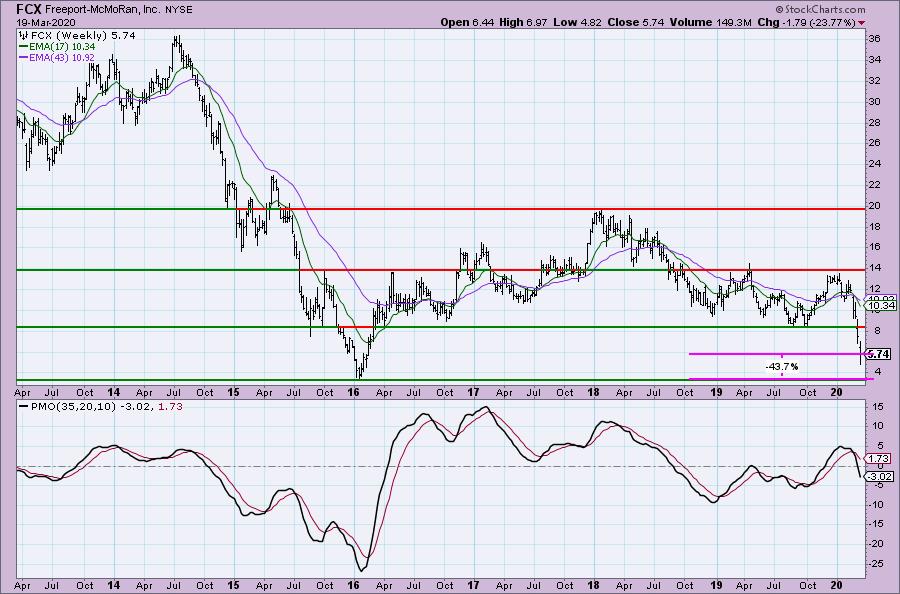Click the red down-triangle next to Chg value
This screenshot has width=900, height=594.
[x=862, y=23]
